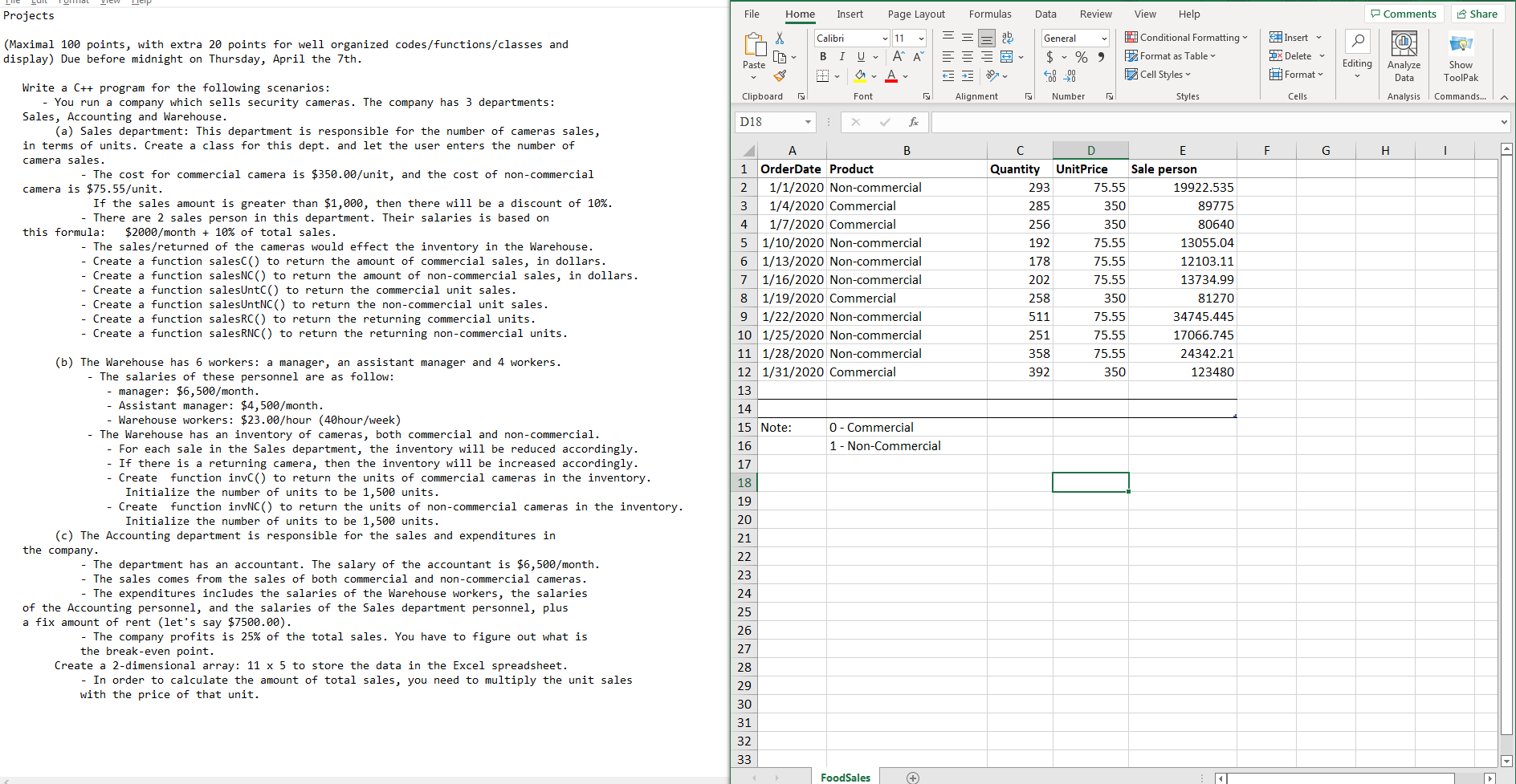Image resolution: width=1516 pixels, height=784 pixels.
Task: Open the General number format dropdown
Action: 1102,38
